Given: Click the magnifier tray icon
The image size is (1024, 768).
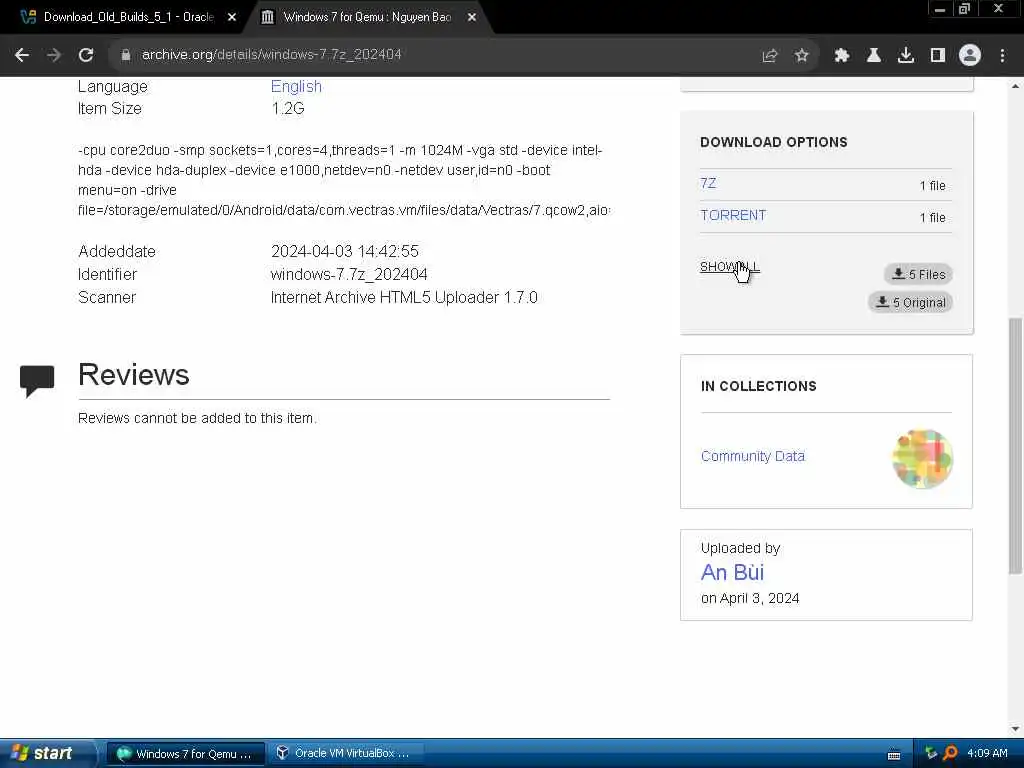Looking at the screenshot, I should [950, 753].
